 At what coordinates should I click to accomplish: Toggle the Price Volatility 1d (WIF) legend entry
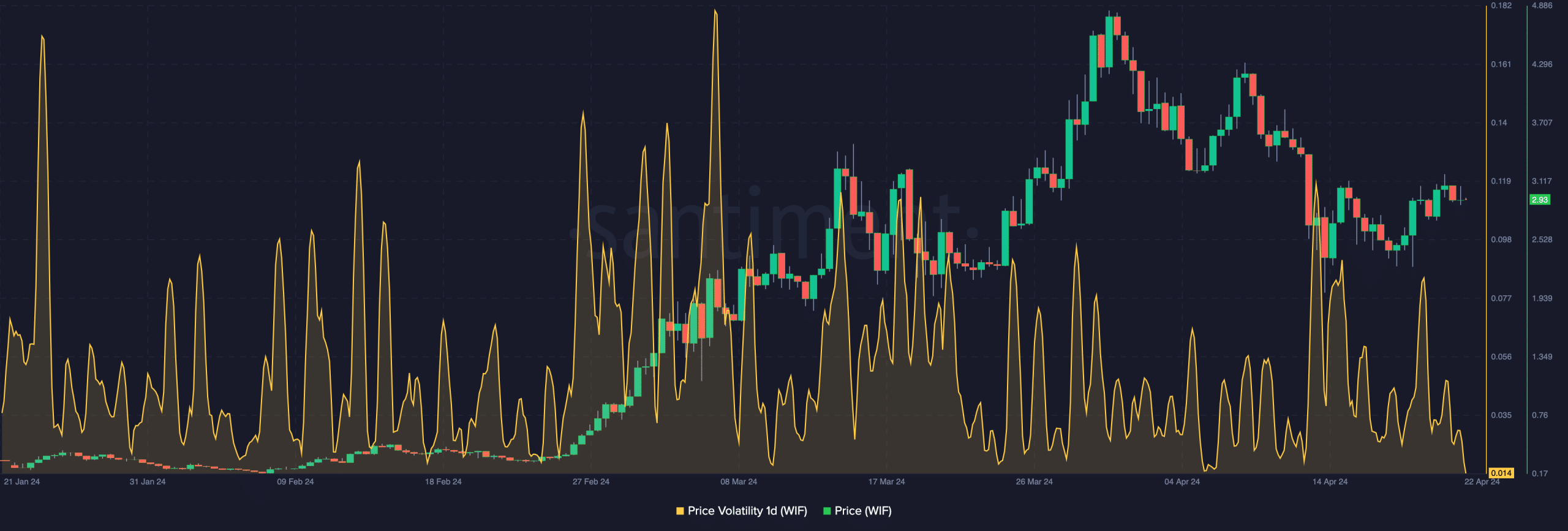(741, 511)
